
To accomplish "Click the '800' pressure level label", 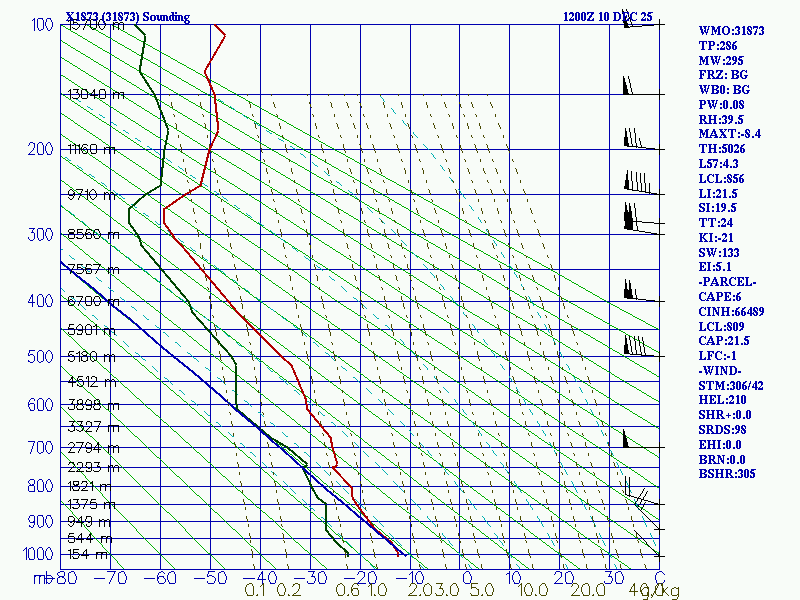I will [40, 486].
